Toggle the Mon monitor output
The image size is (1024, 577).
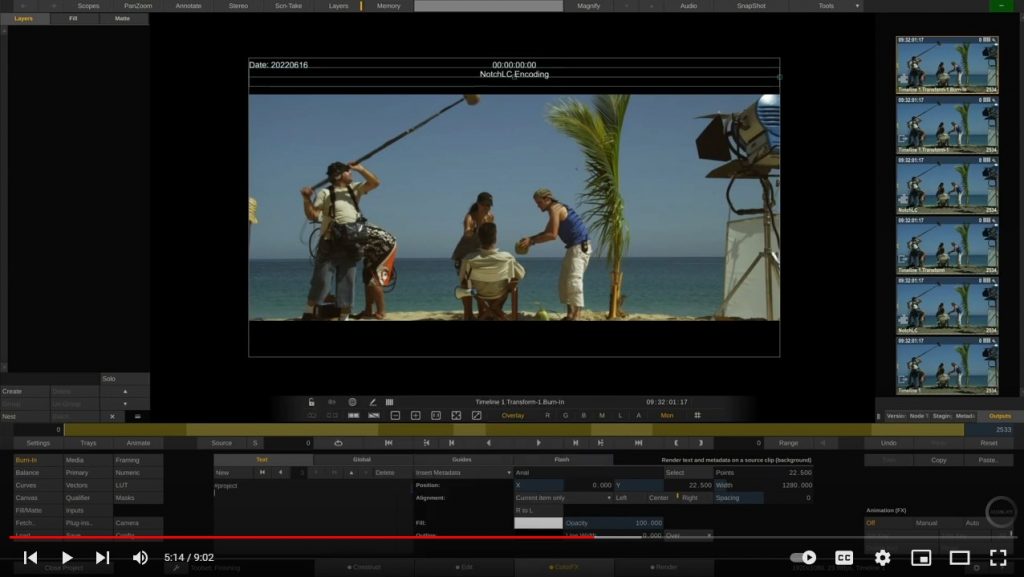tap(667, 415)
